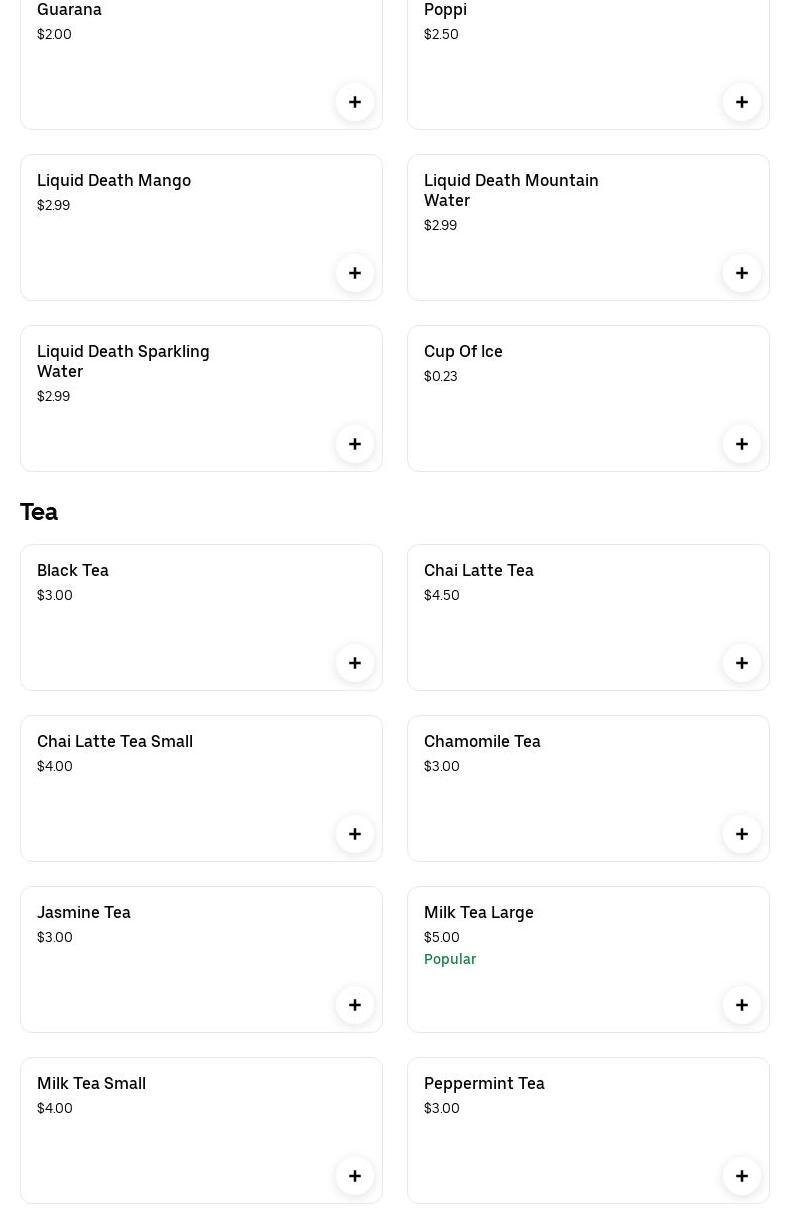Add Guarana to the order
804x1213 pixels.
(x=355, y=102)
